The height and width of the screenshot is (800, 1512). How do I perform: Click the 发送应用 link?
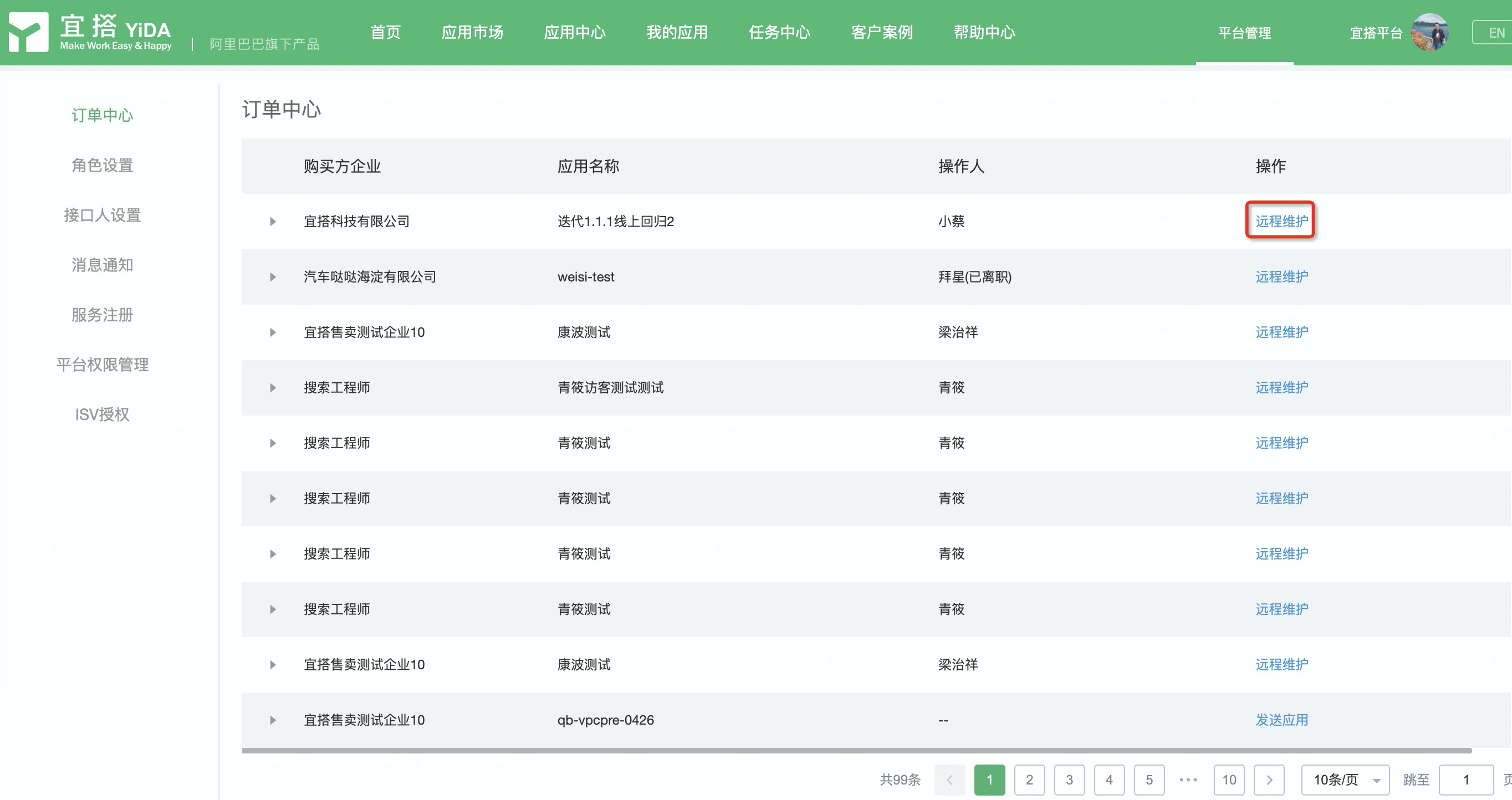[x=1281, y=720]
